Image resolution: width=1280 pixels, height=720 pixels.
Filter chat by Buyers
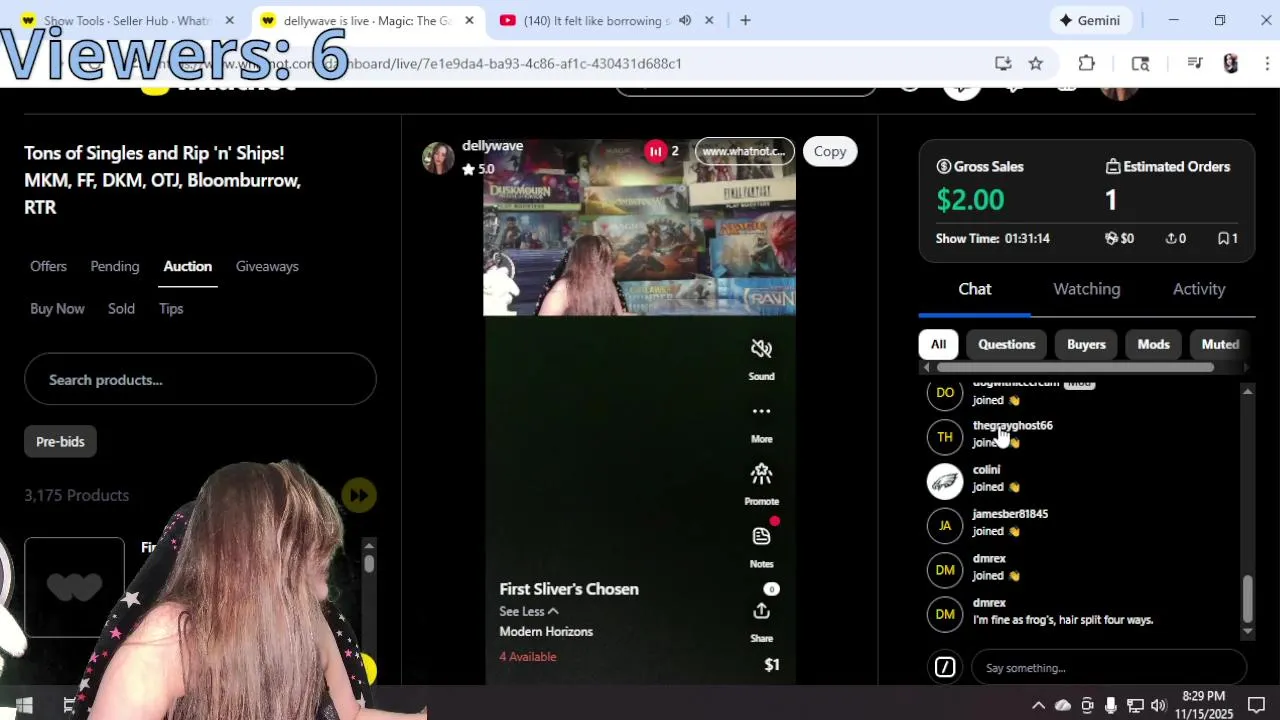[1086, 344]
